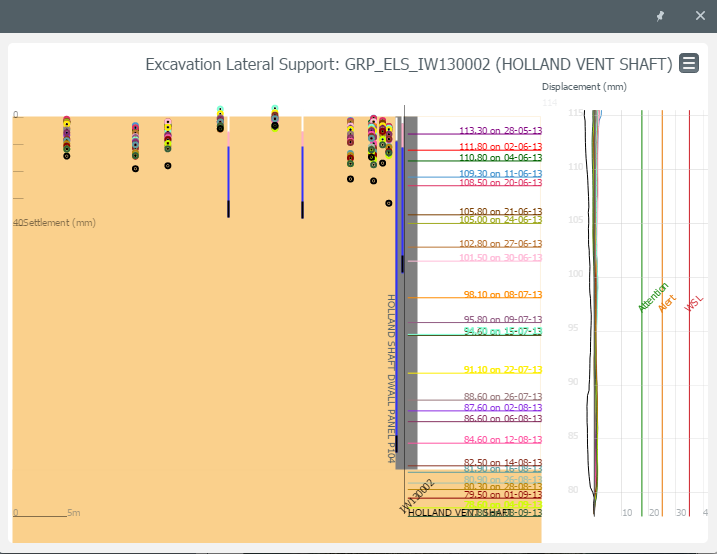Click the IW130002 inclinometer label

click(x=416, y=496)
